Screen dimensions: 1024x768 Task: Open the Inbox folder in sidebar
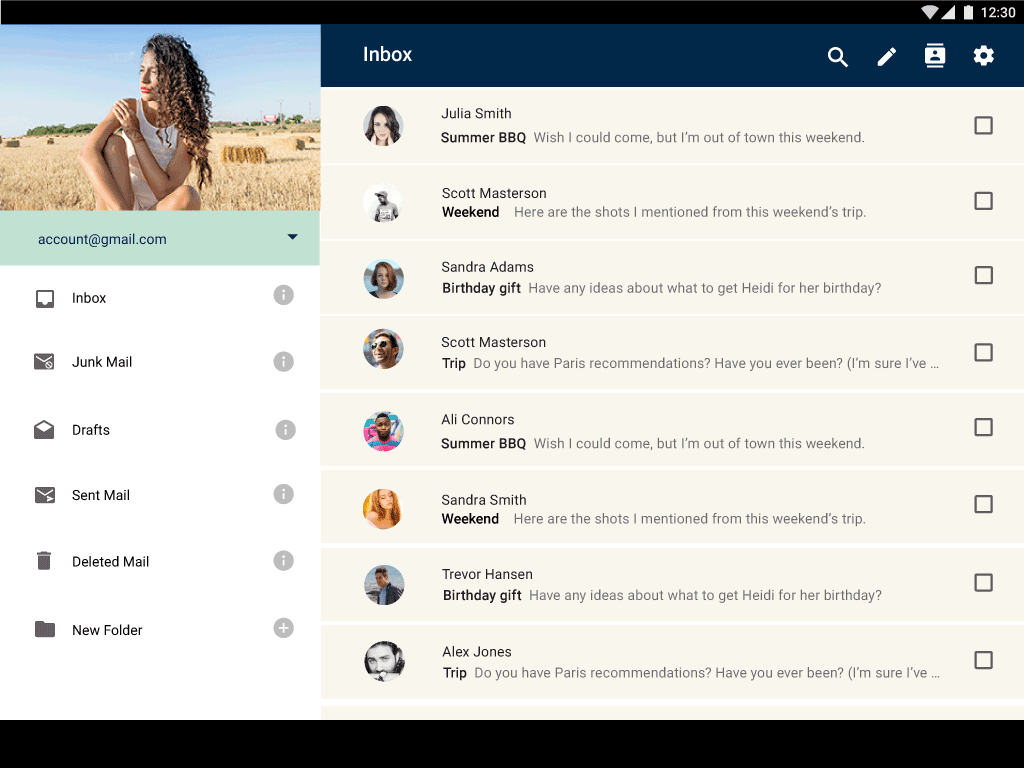pos(89,298)
